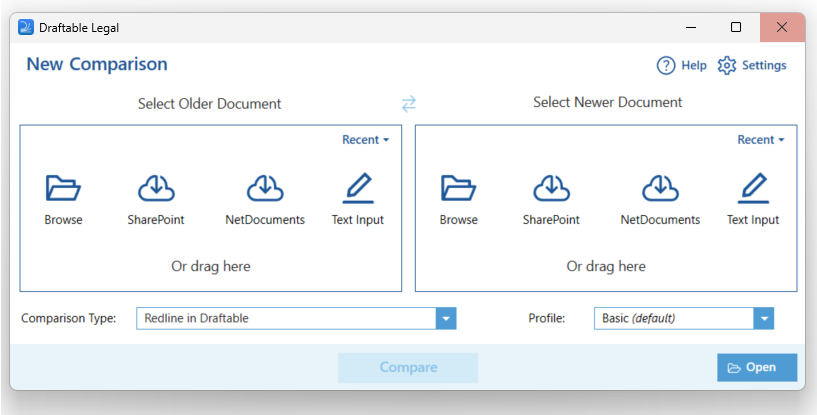This screenshot has height=415, width=817.
Task: Select NetDocuments icon for newer document
Action: point(660,188)
